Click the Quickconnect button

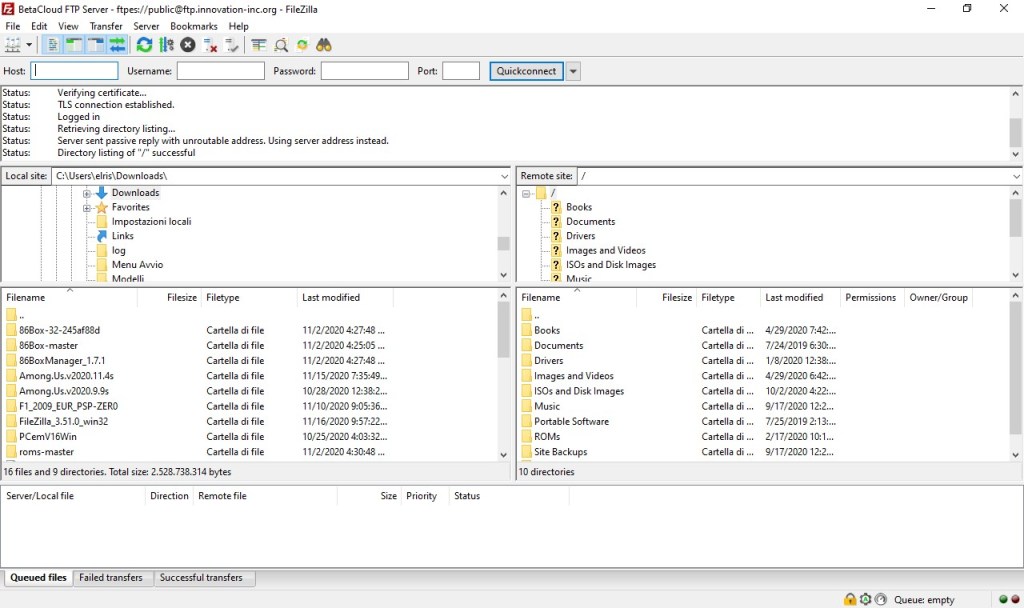(x=526, y=71)
